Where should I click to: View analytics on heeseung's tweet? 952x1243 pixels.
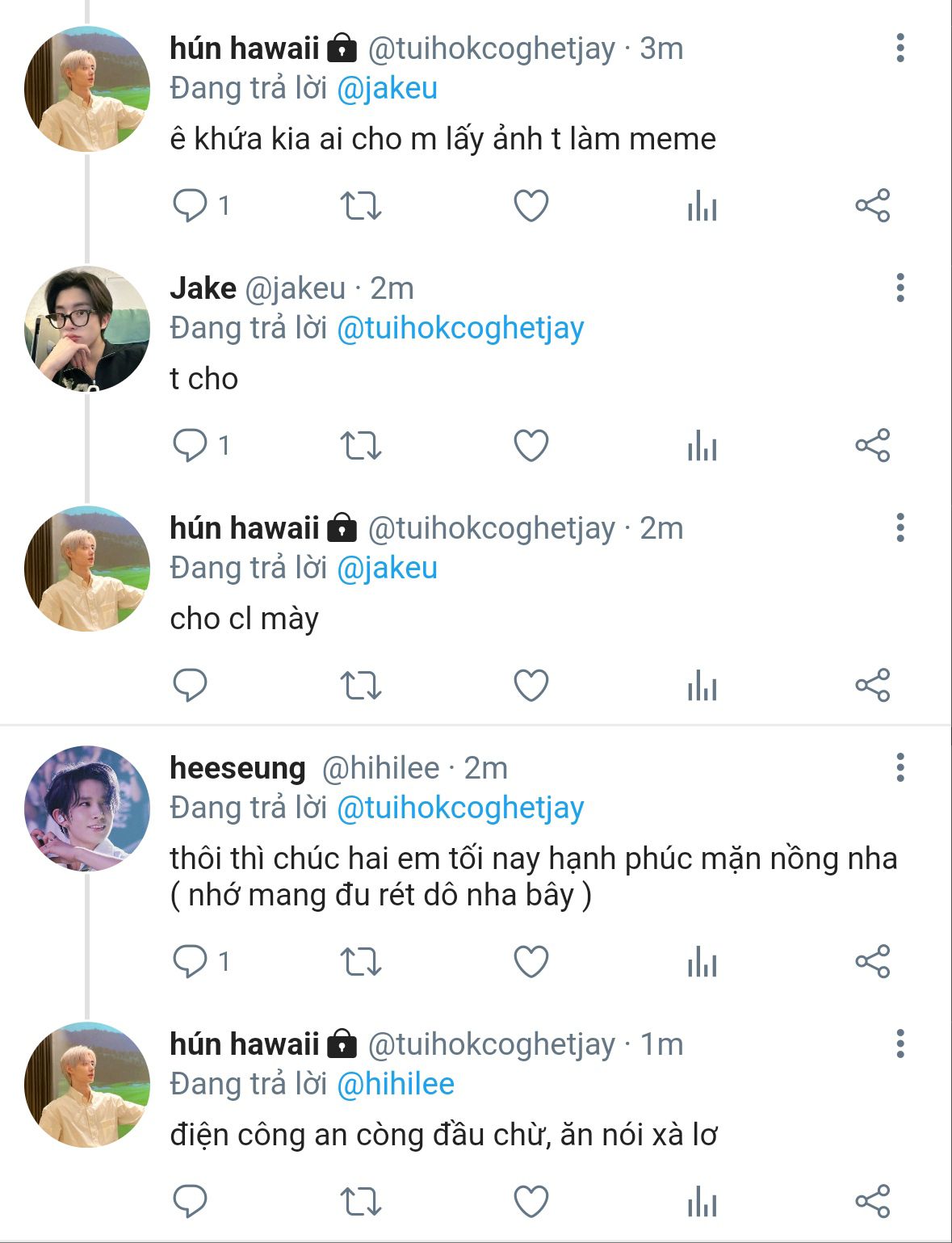click(702, 962)
